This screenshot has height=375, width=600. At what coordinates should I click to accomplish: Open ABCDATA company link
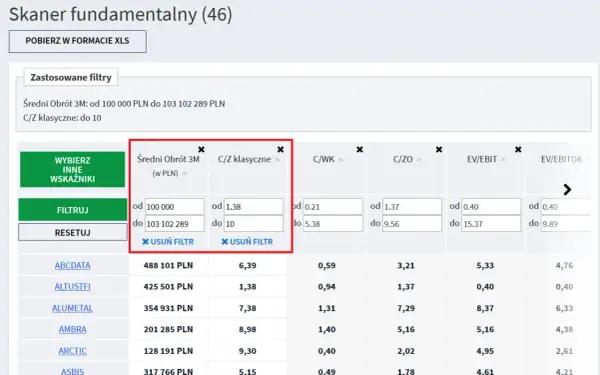tap(73, 265)
